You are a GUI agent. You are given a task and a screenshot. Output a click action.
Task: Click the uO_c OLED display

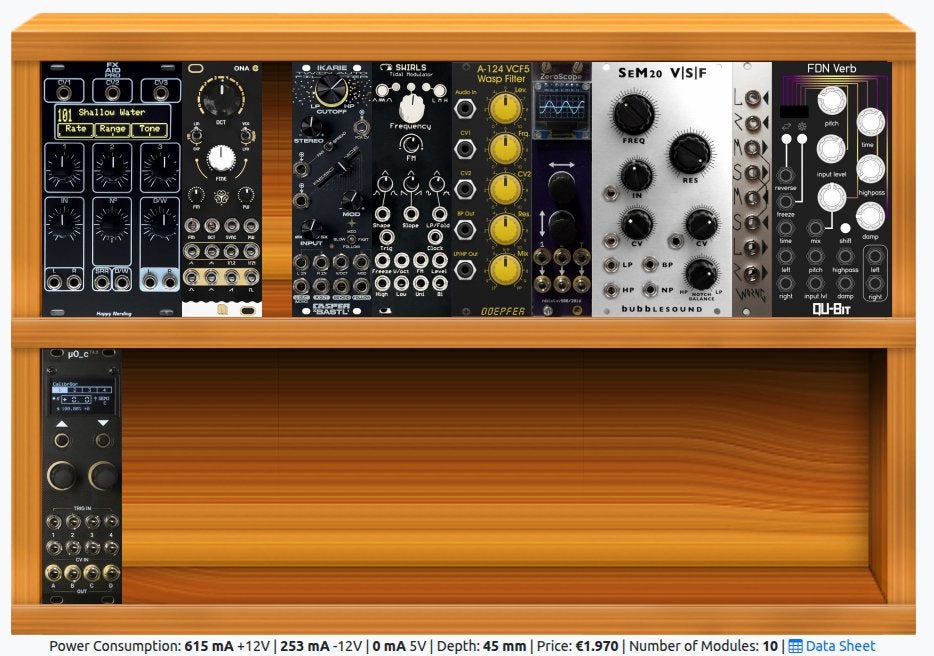tap(82, 396)
